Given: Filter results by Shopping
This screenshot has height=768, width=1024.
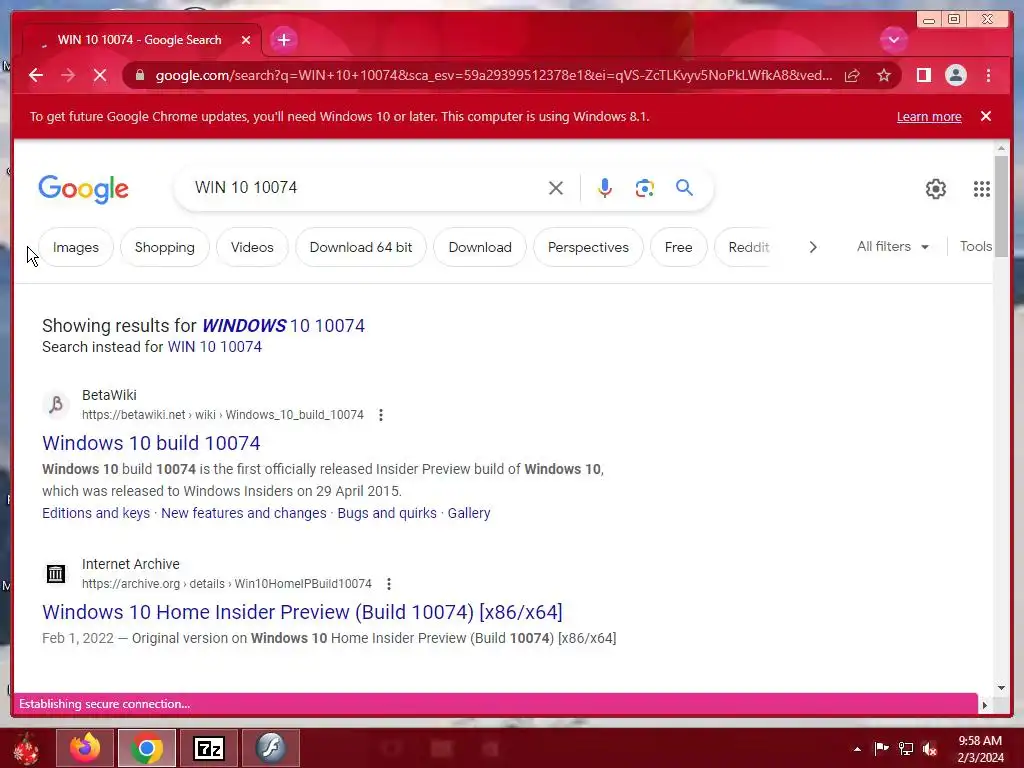Looking at the screenshot, I should click(x=165, y=248).
